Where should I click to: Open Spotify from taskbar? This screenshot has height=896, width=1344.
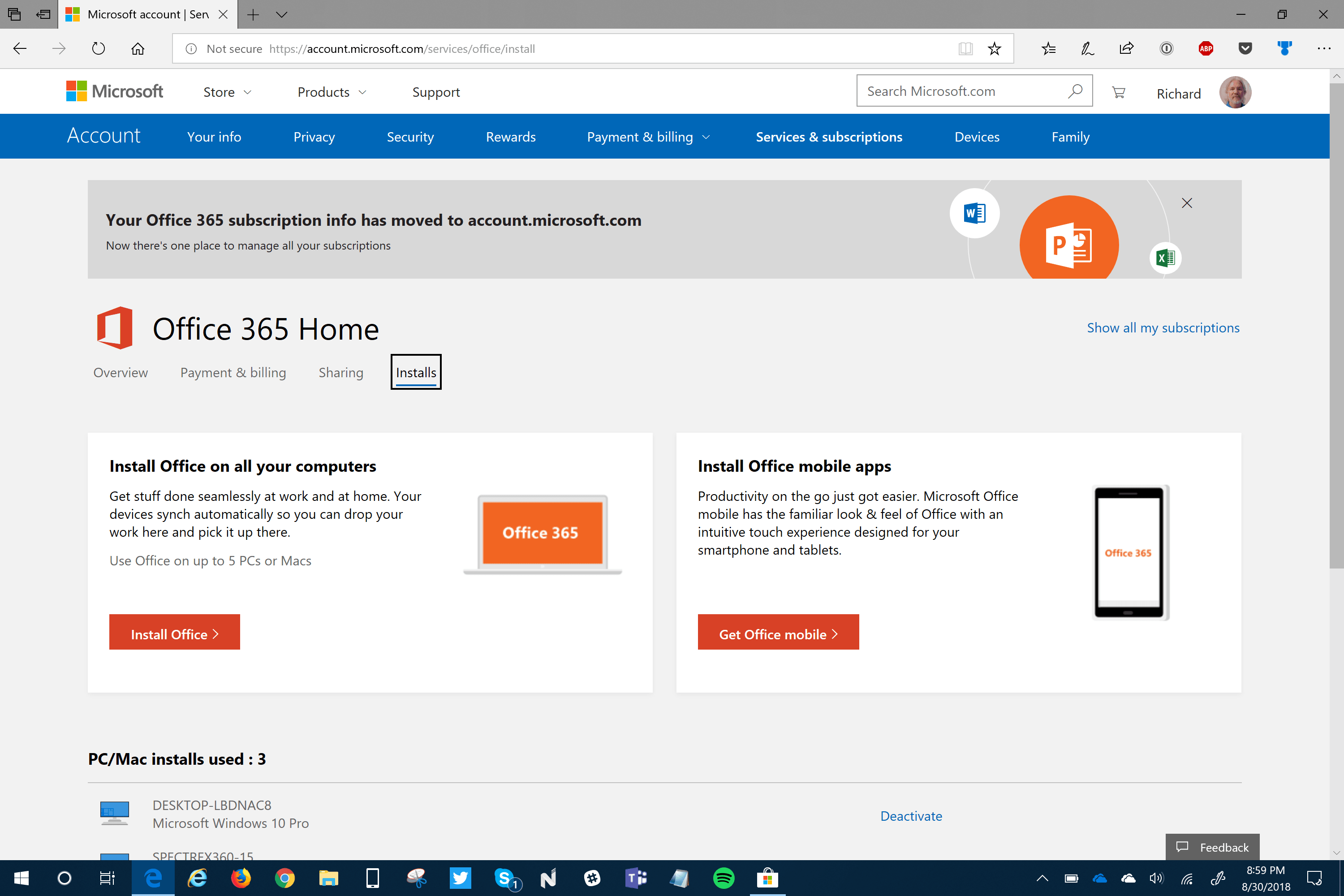(724, 878)
